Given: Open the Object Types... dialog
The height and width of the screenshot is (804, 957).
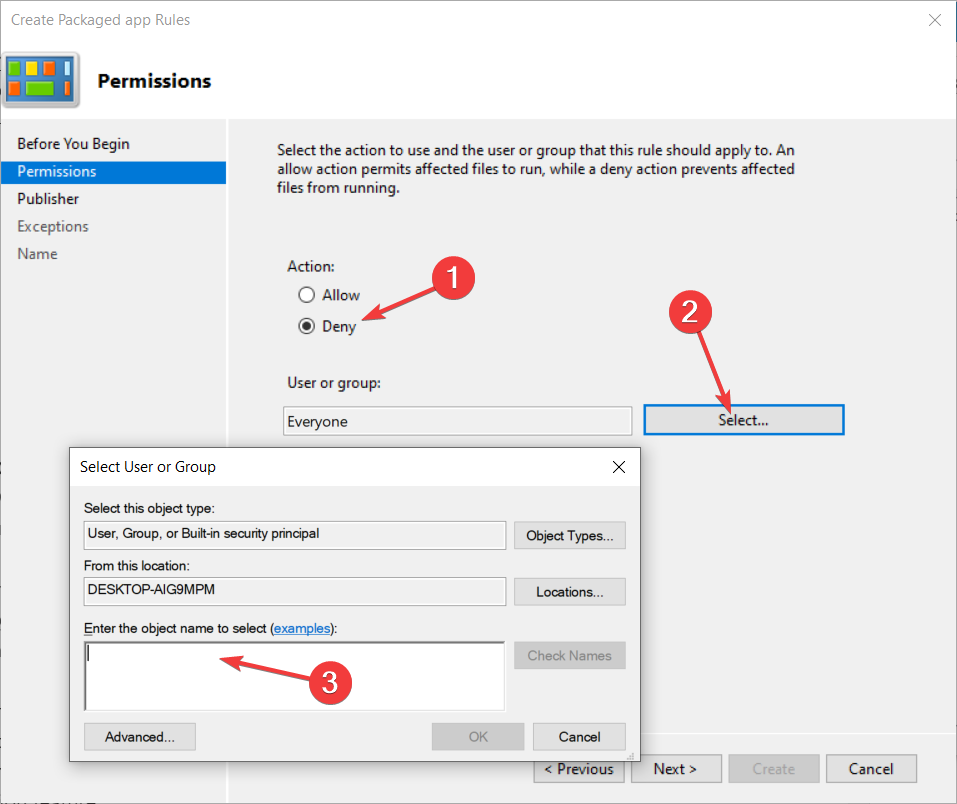Looking at the screenshot, I should [569, 535].
